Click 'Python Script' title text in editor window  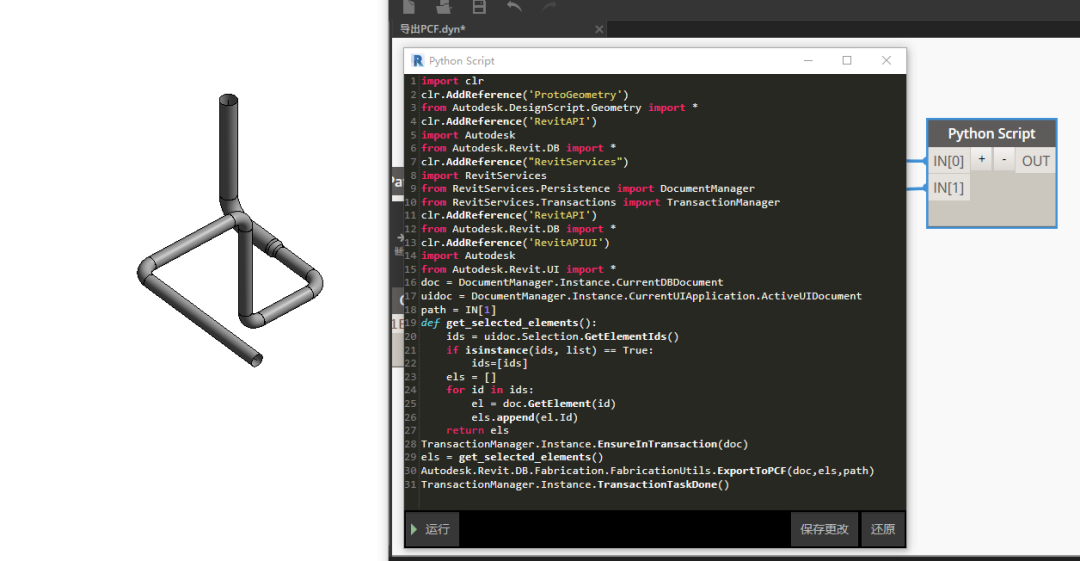[x=461, y=61]
